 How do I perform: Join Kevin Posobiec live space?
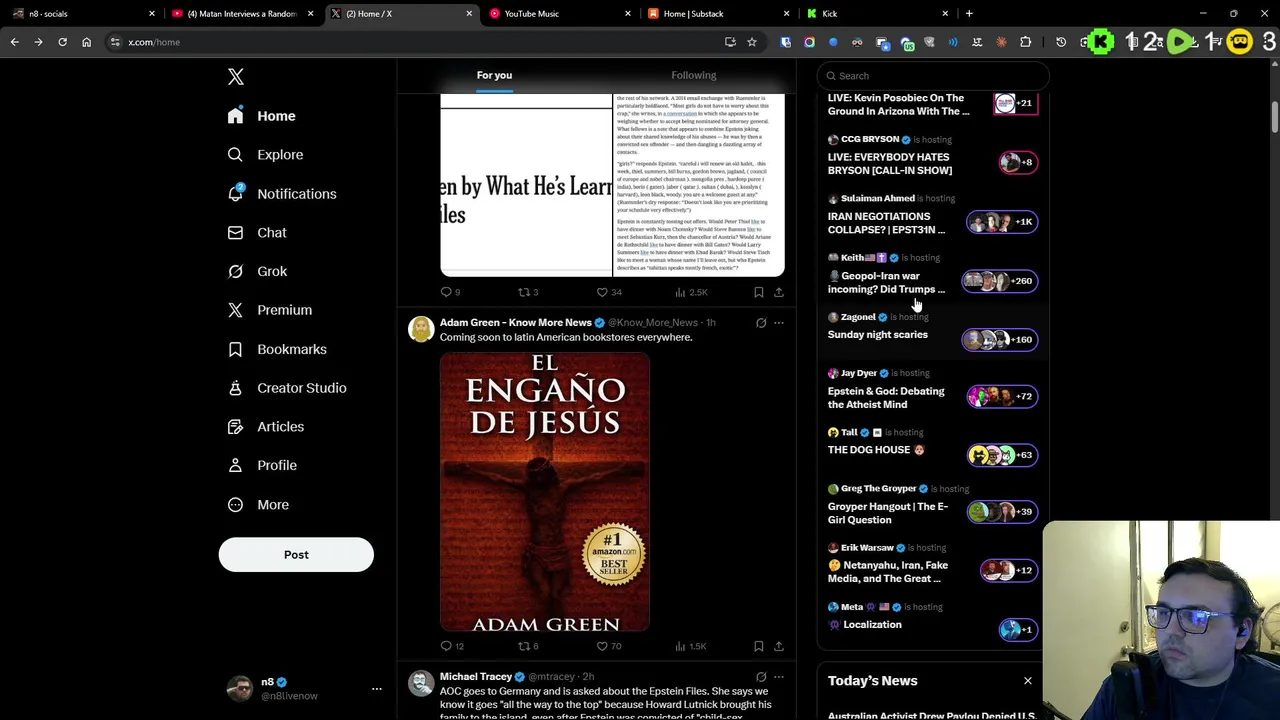point(932,104)
